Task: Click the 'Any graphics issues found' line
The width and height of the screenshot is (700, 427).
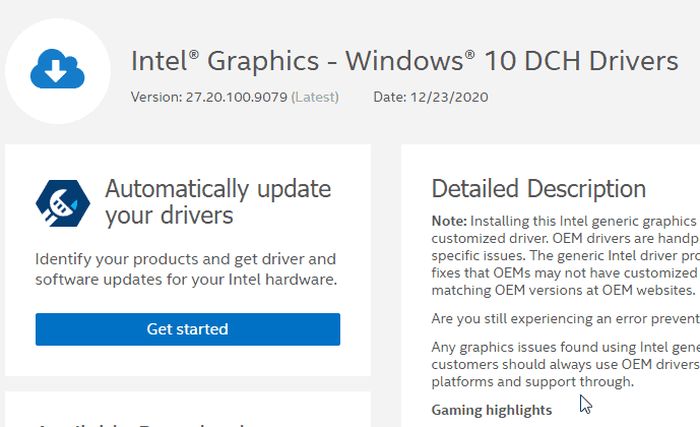Action: [565, 347]
